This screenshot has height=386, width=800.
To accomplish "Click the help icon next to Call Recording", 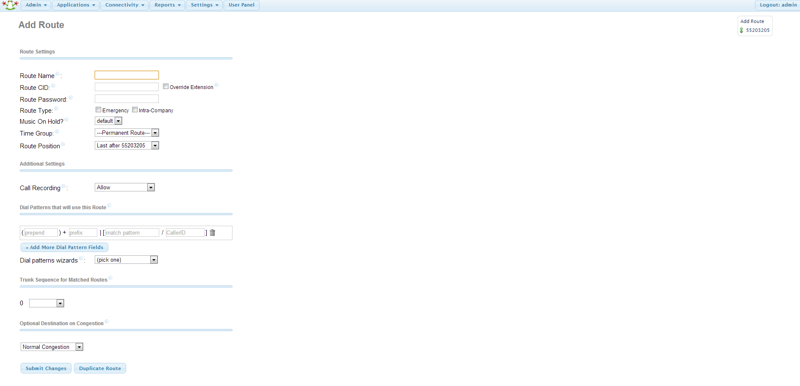I will pyautogui.click(x=64, y=186).
